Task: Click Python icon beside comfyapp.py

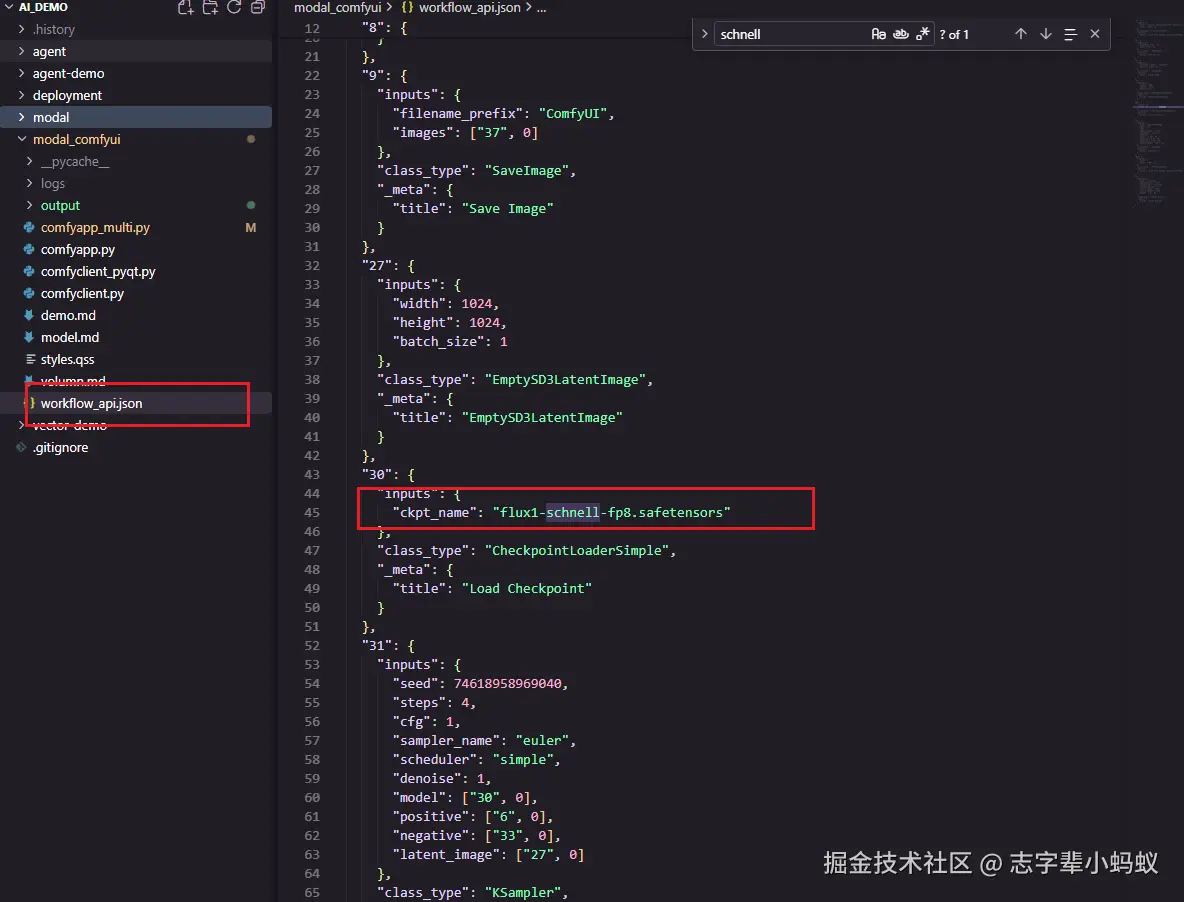Action: (29, 249)
